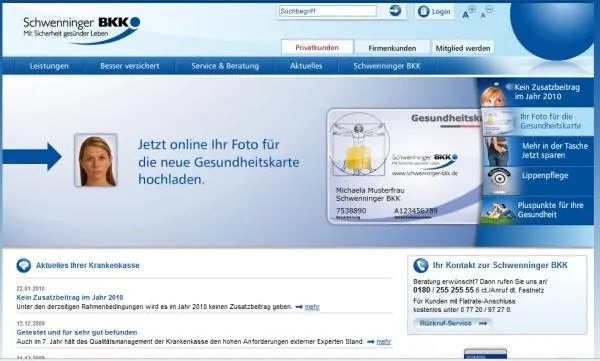Click the Rückruf-Service button
The image size is (600, 361).
point(453,323)
